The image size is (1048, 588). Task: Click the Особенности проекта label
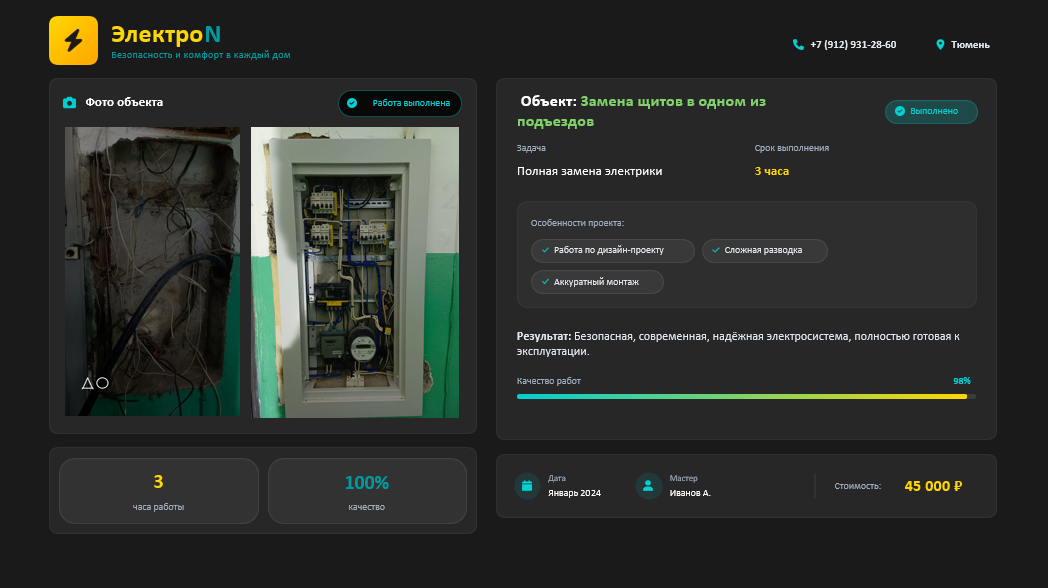click(577, 223)
